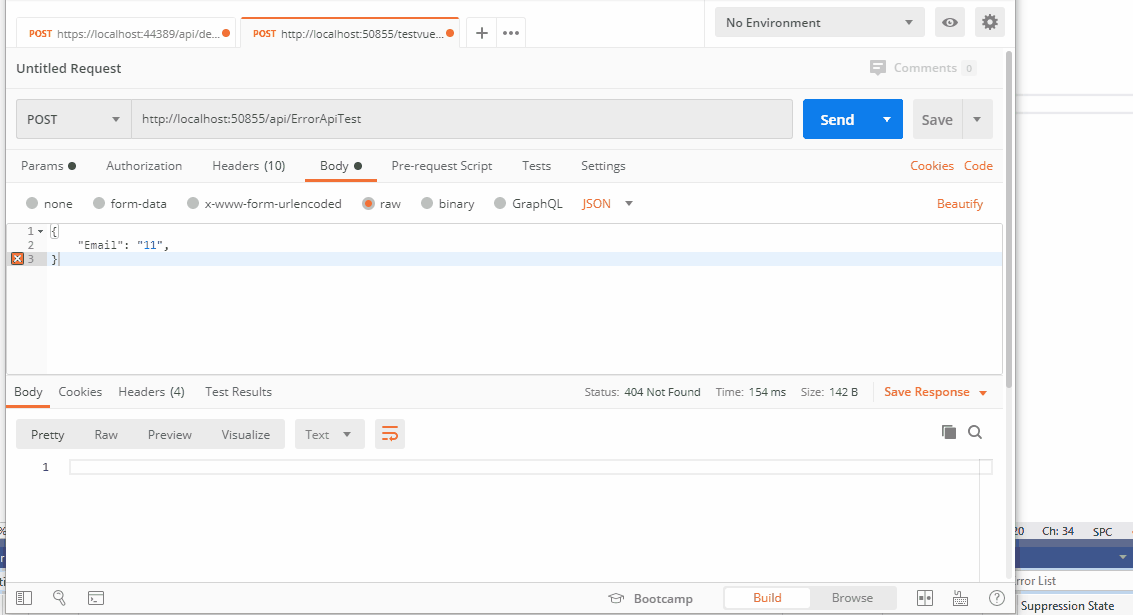The height and width of the screenshot is (615, 1133).
Task: Click inside the request URL field
Action: (x=400, y=118)
